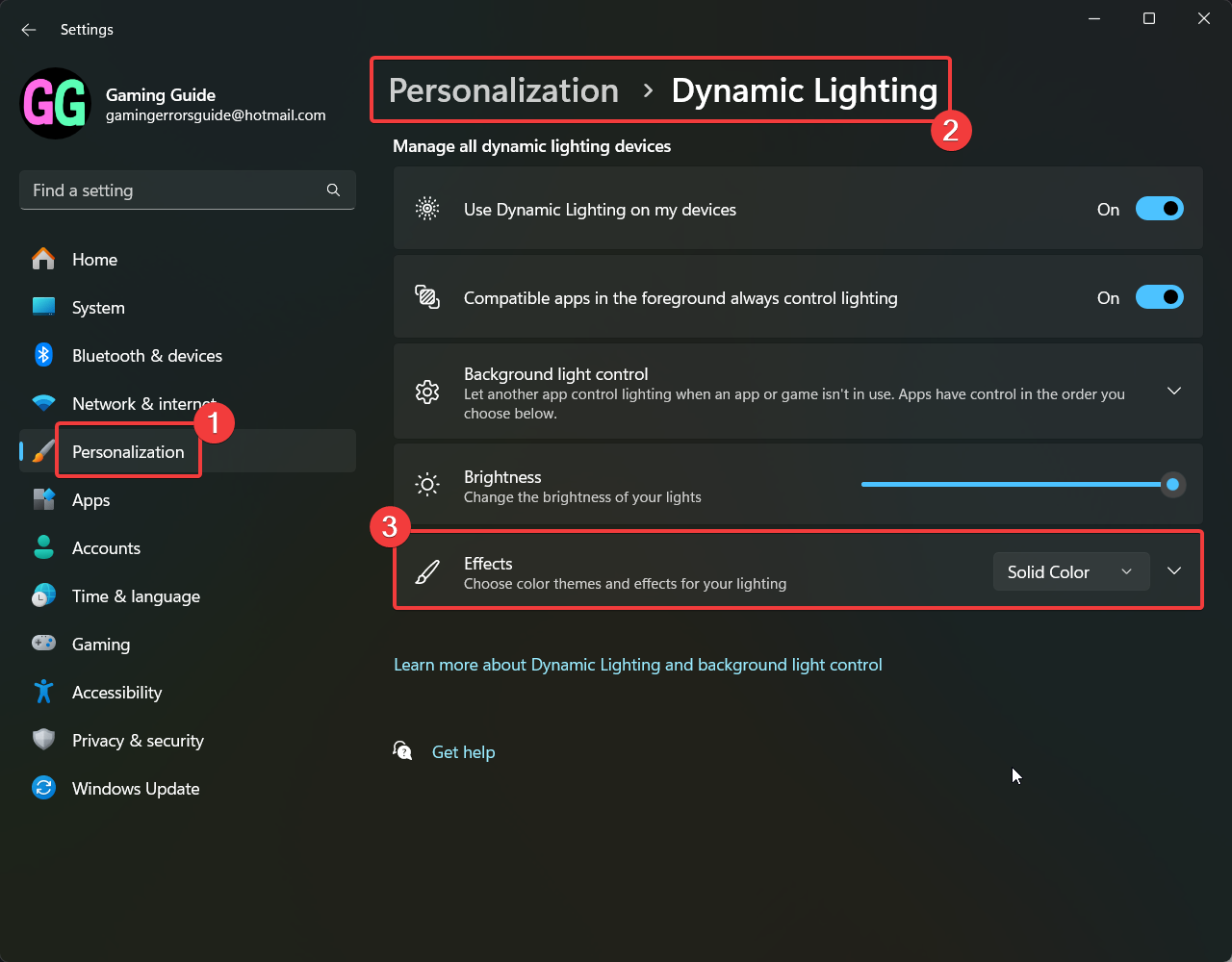Disable Use Dynamic Lighting on my devices

pyautogui.click(x=1160, y=208)
